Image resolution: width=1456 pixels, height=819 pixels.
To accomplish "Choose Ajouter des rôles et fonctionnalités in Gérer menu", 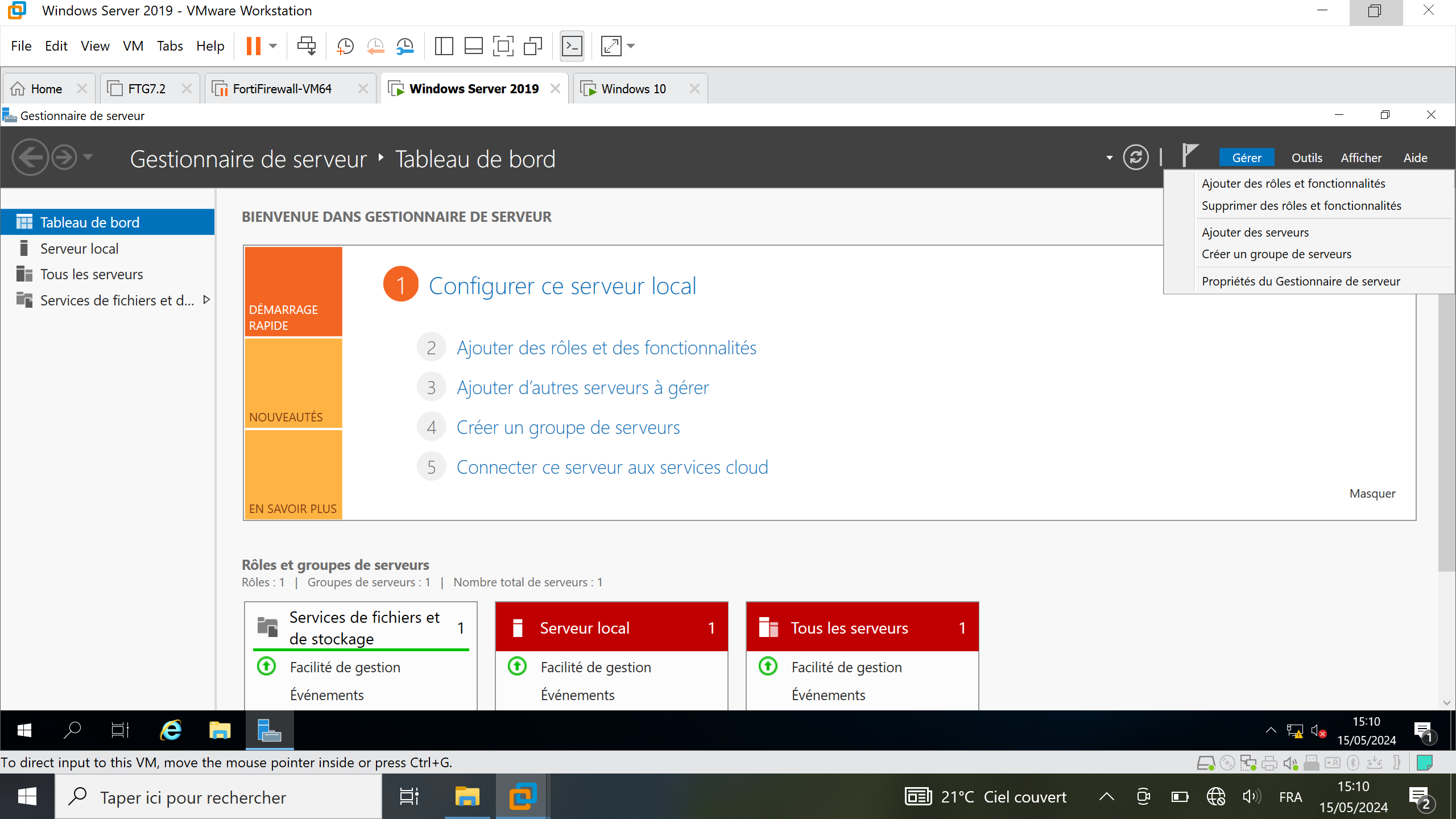I will click(x=1293, y=184).
